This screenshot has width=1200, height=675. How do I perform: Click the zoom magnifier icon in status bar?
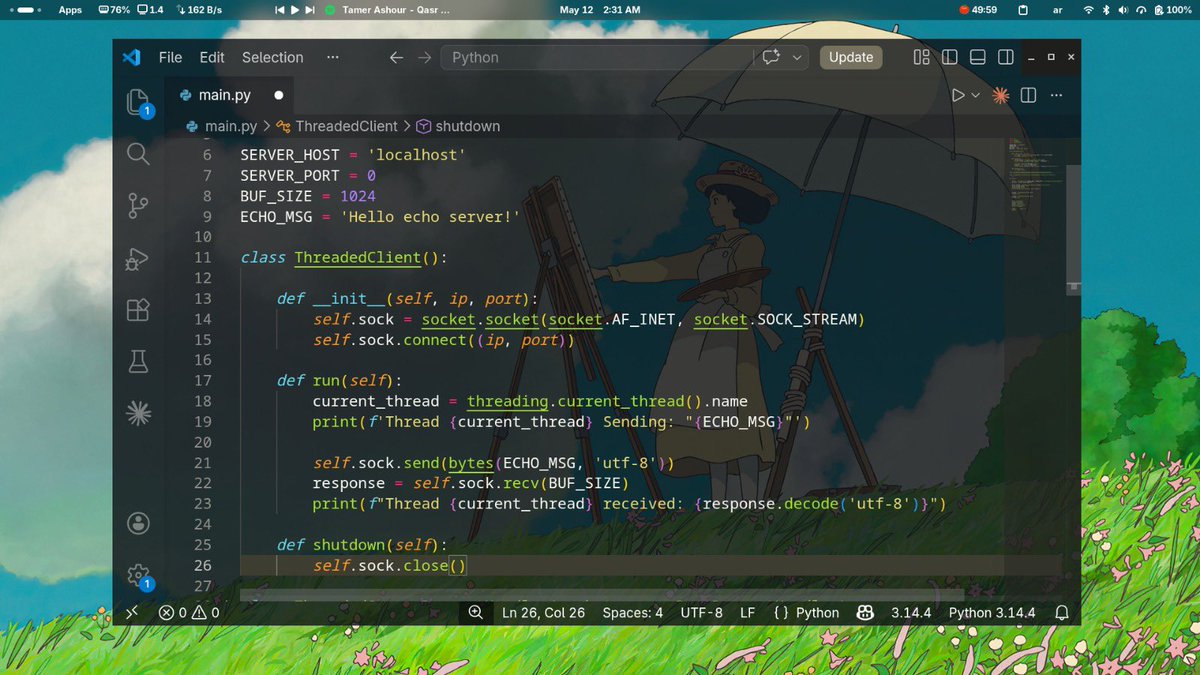(x=476, y=612)
